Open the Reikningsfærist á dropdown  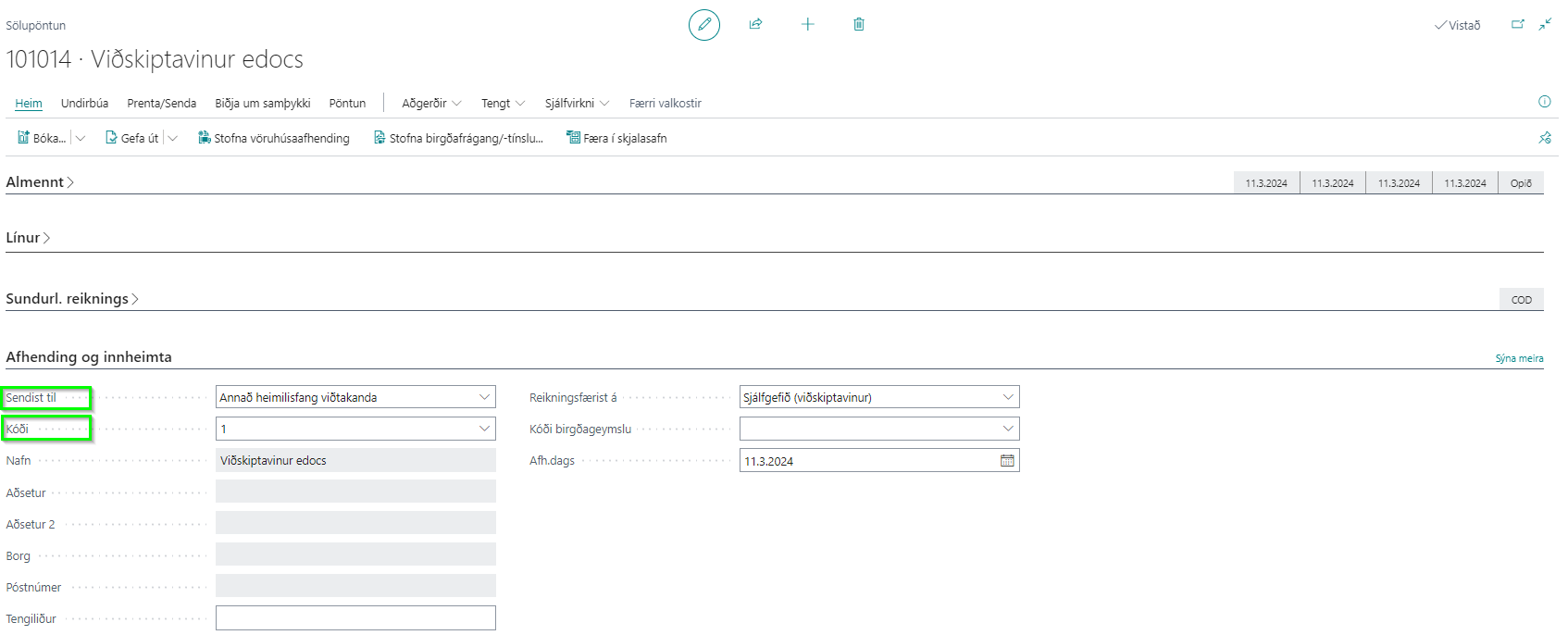point(1008,397)
